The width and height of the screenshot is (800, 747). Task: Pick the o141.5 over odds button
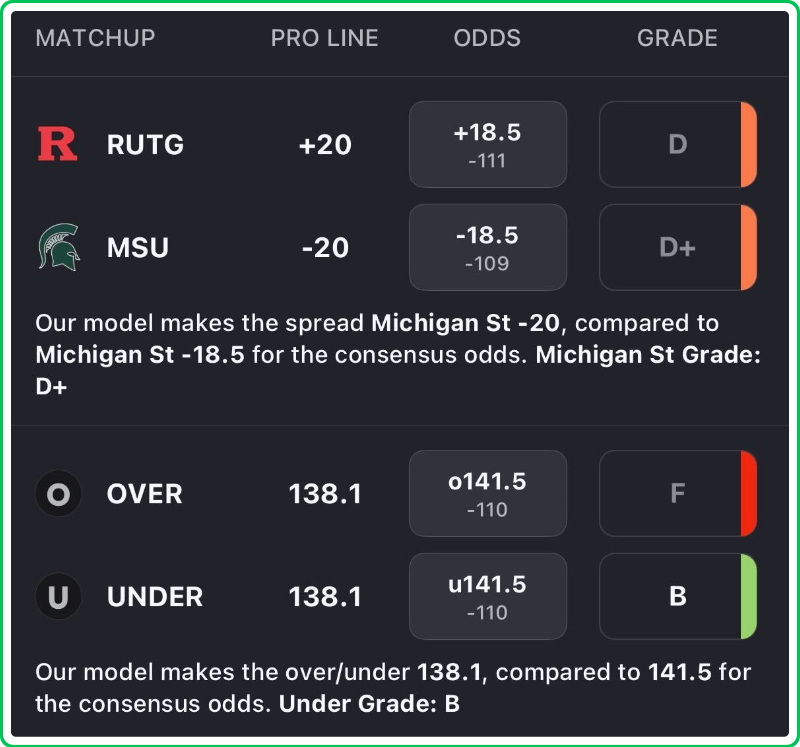tap(488, 494)
